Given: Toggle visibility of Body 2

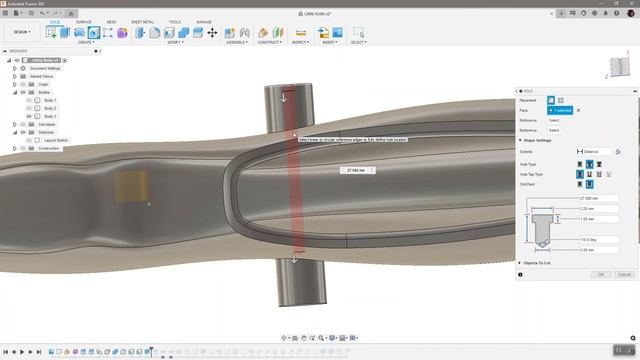Looking at the screenshot, I should coord(29,108).
